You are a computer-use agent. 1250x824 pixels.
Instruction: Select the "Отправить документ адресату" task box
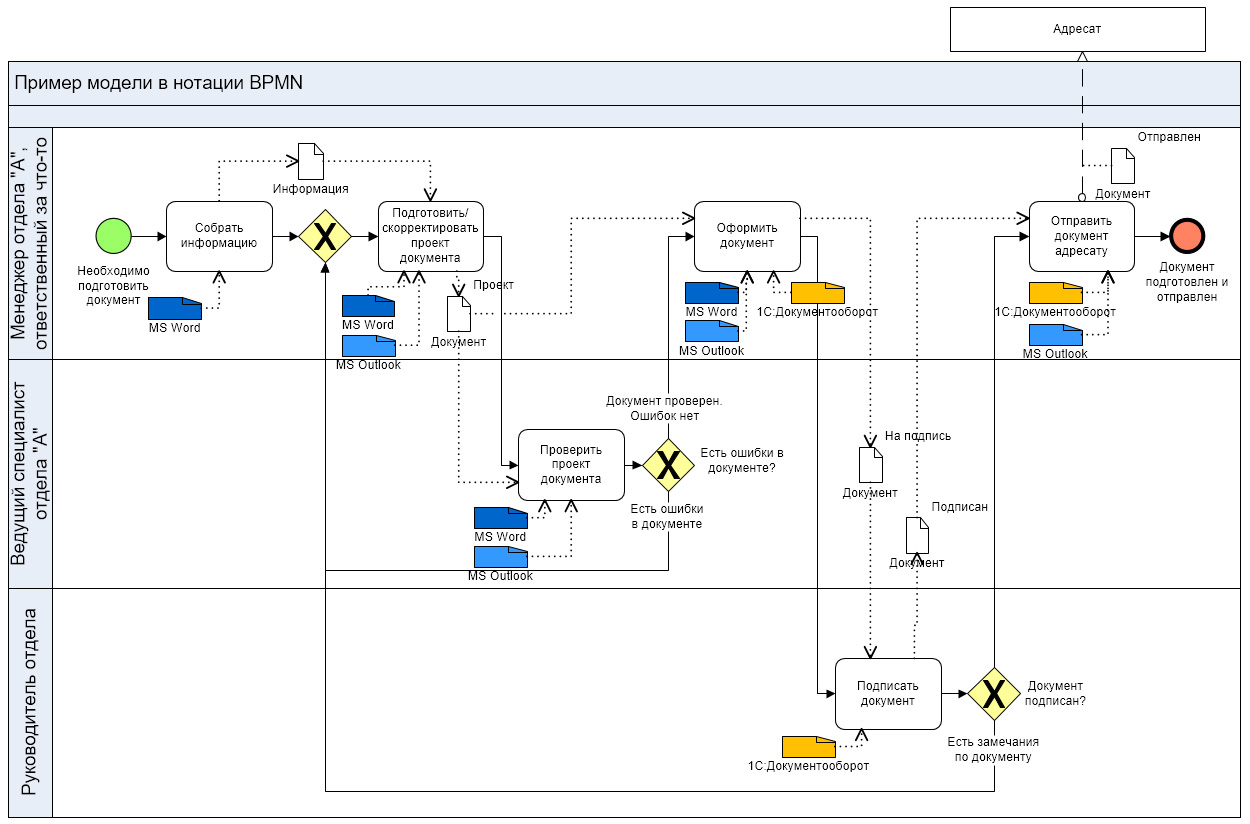coord(1082,236)
